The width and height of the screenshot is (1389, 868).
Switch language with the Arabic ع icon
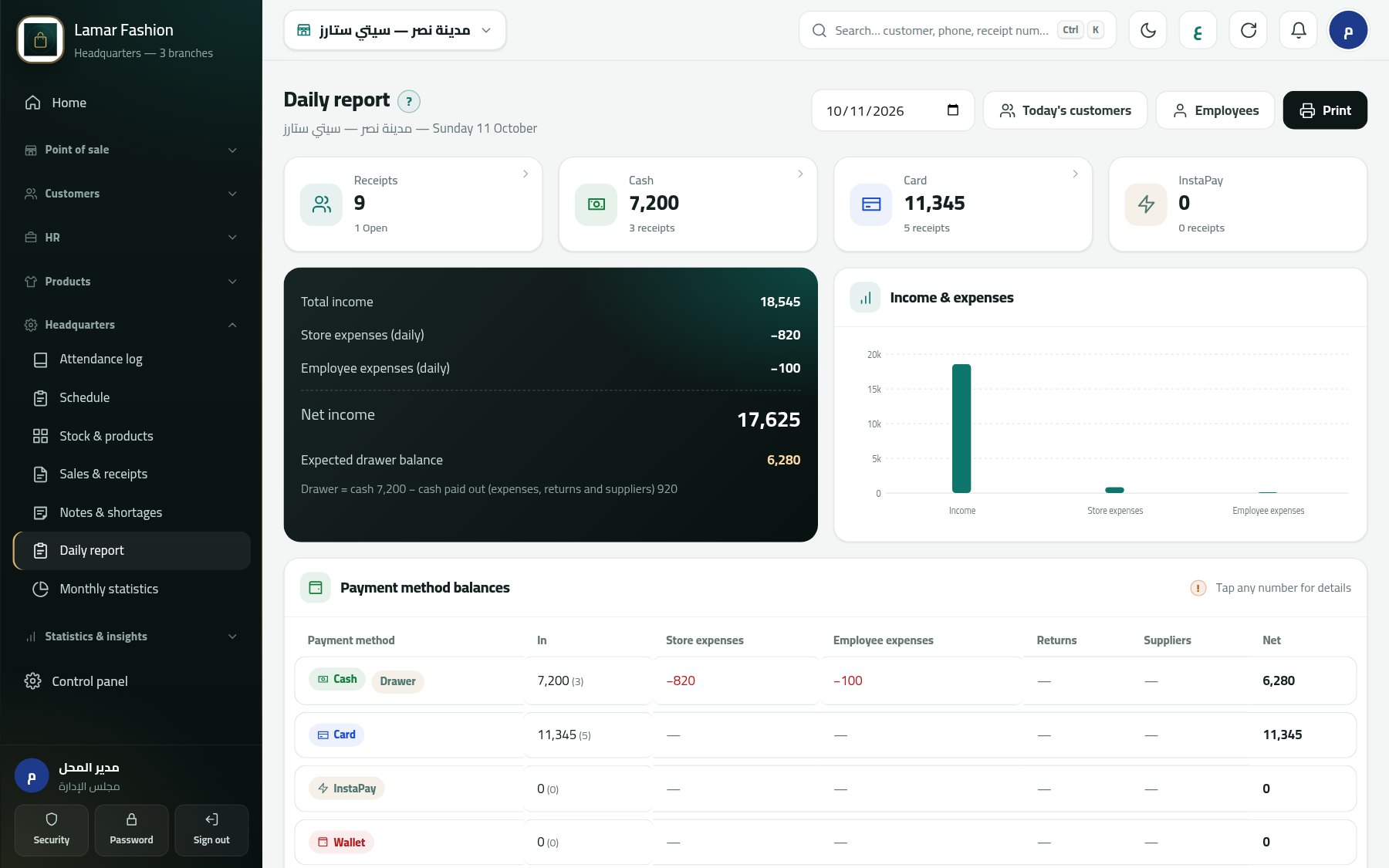point(1198,30)
